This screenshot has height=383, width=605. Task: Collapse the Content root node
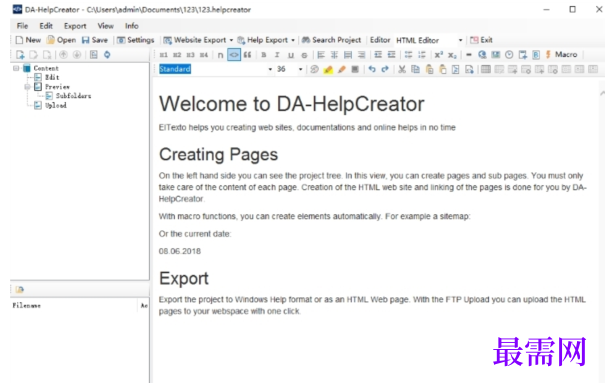(x=16, y=68)
